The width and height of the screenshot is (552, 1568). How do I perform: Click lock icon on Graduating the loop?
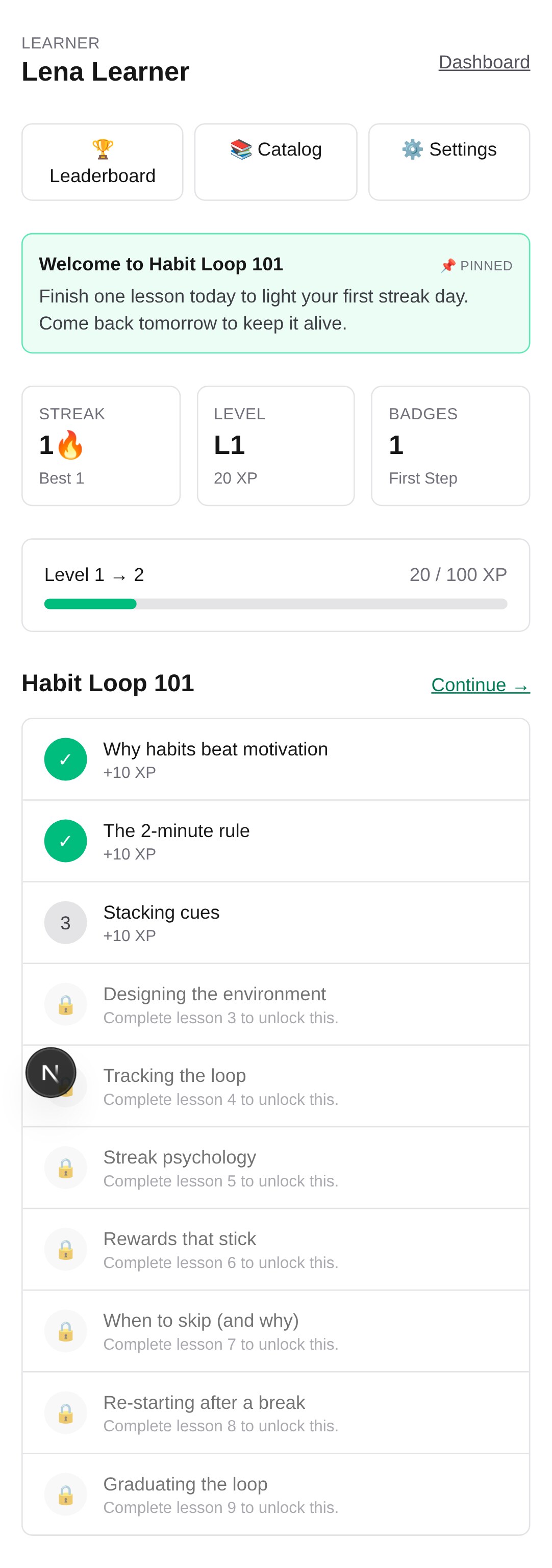click(66, 1495)
